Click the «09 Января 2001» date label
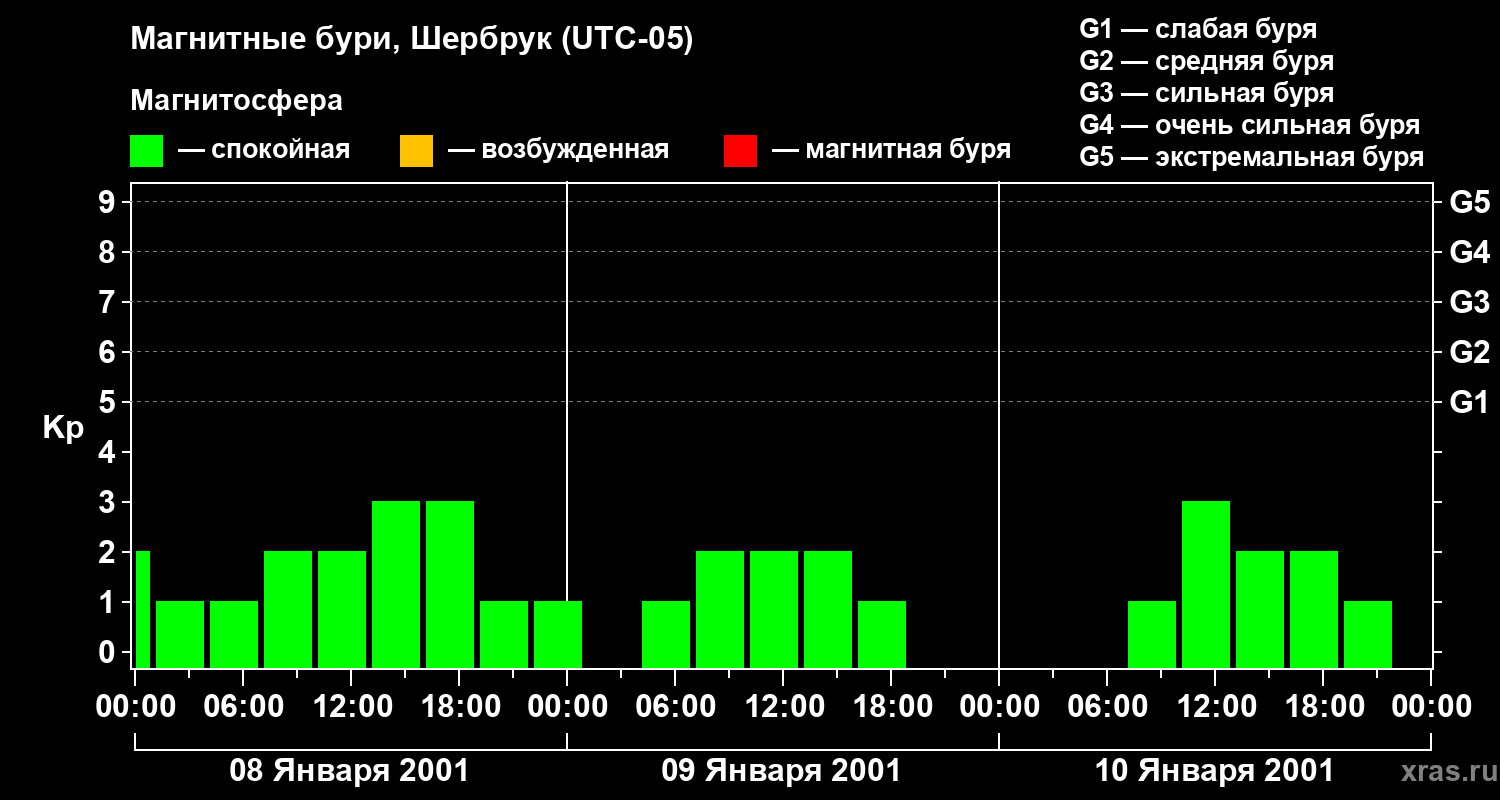This screenshot has width=1500, height=800. tap(781, 771)
